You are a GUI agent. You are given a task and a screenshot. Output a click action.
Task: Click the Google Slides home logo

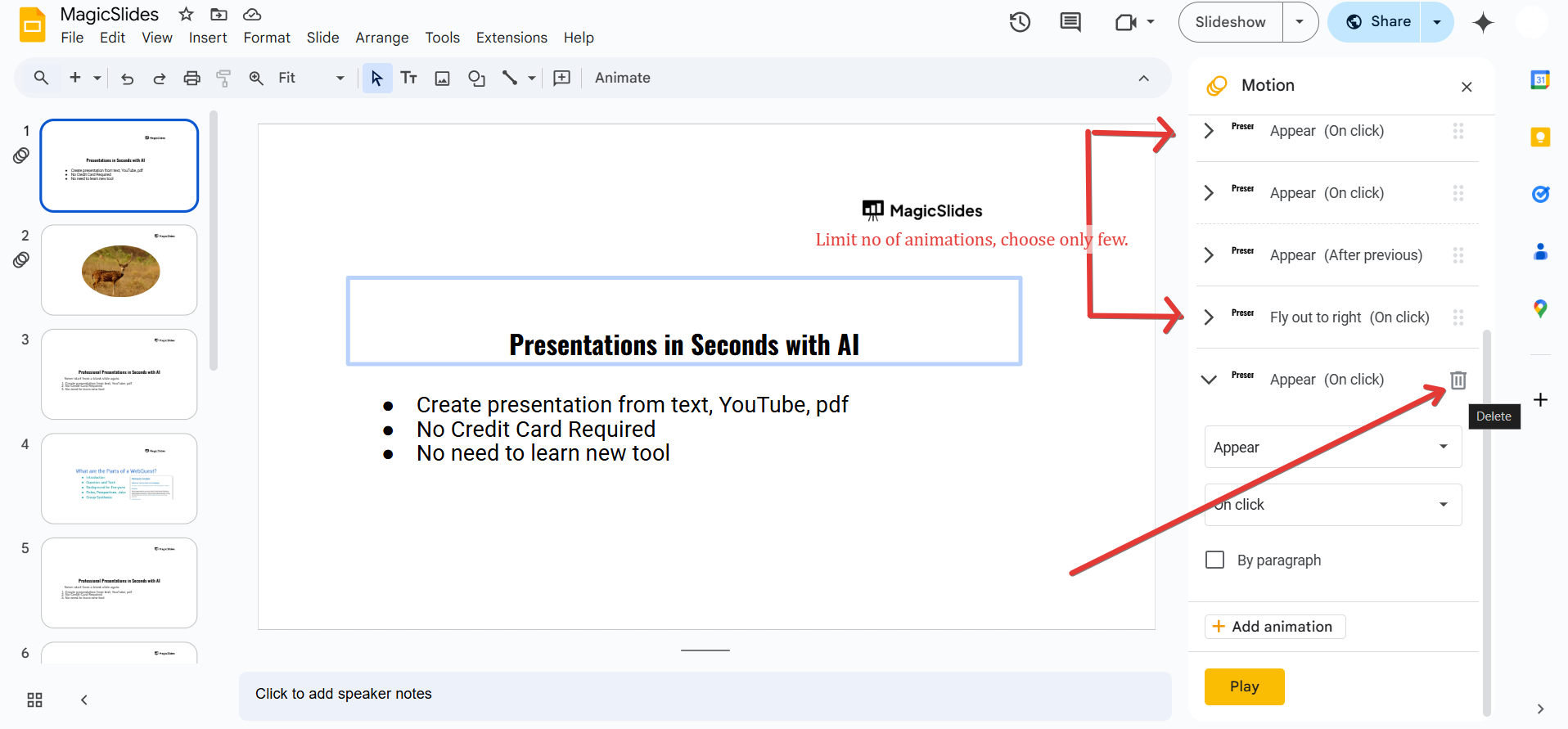coord(33,25)
